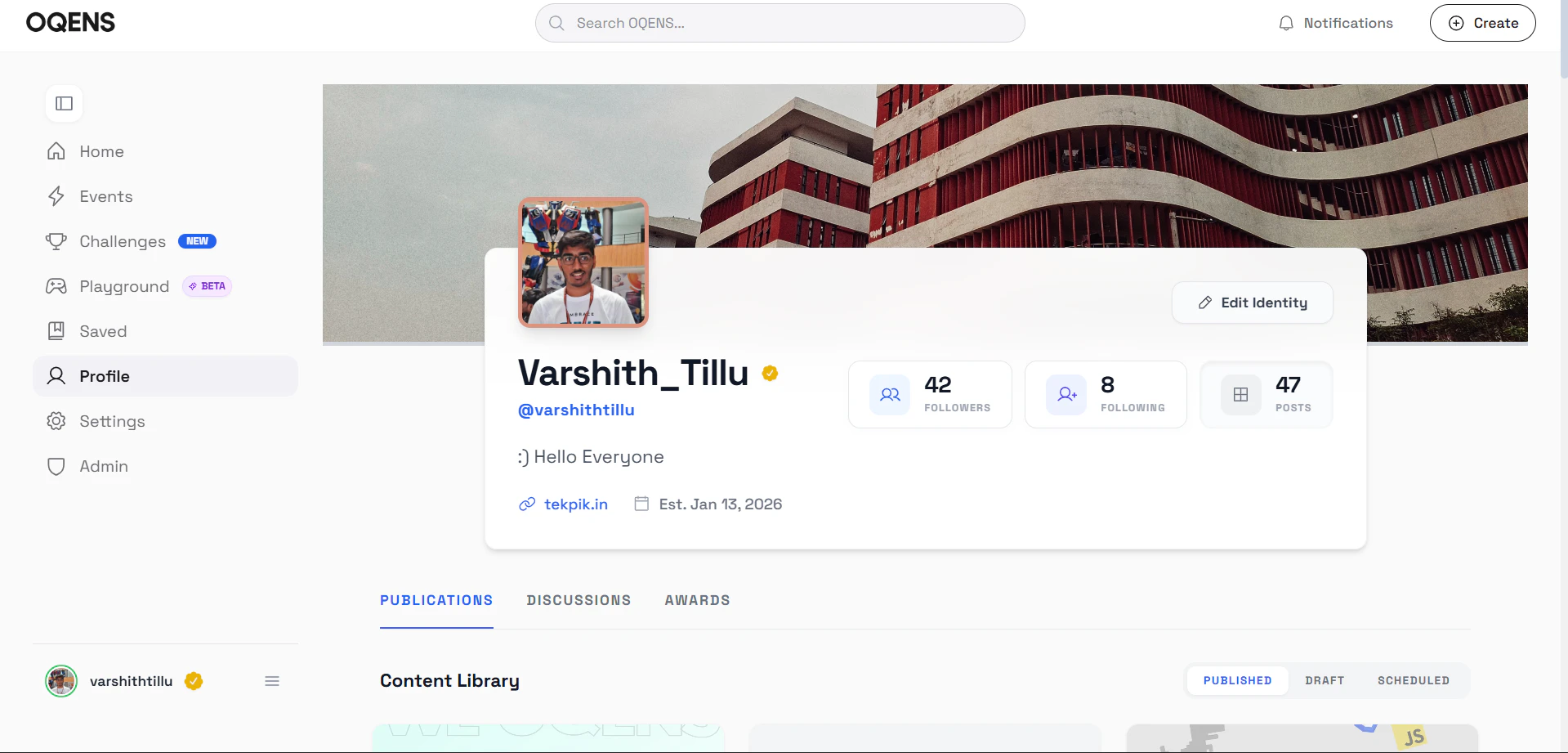Open the Create button menu

coord(1482,23)
